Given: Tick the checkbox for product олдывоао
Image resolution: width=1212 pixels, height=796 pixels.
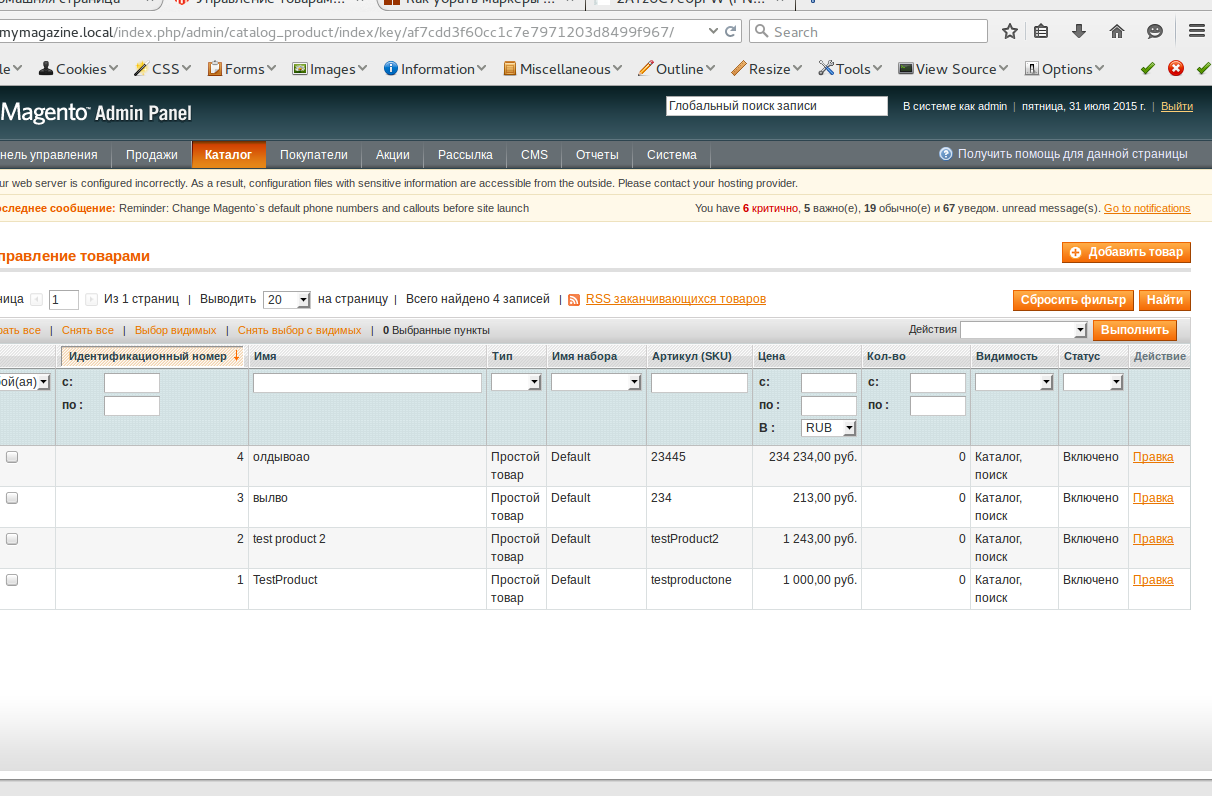Looking at the screenshot, I should tap(12, 457).
